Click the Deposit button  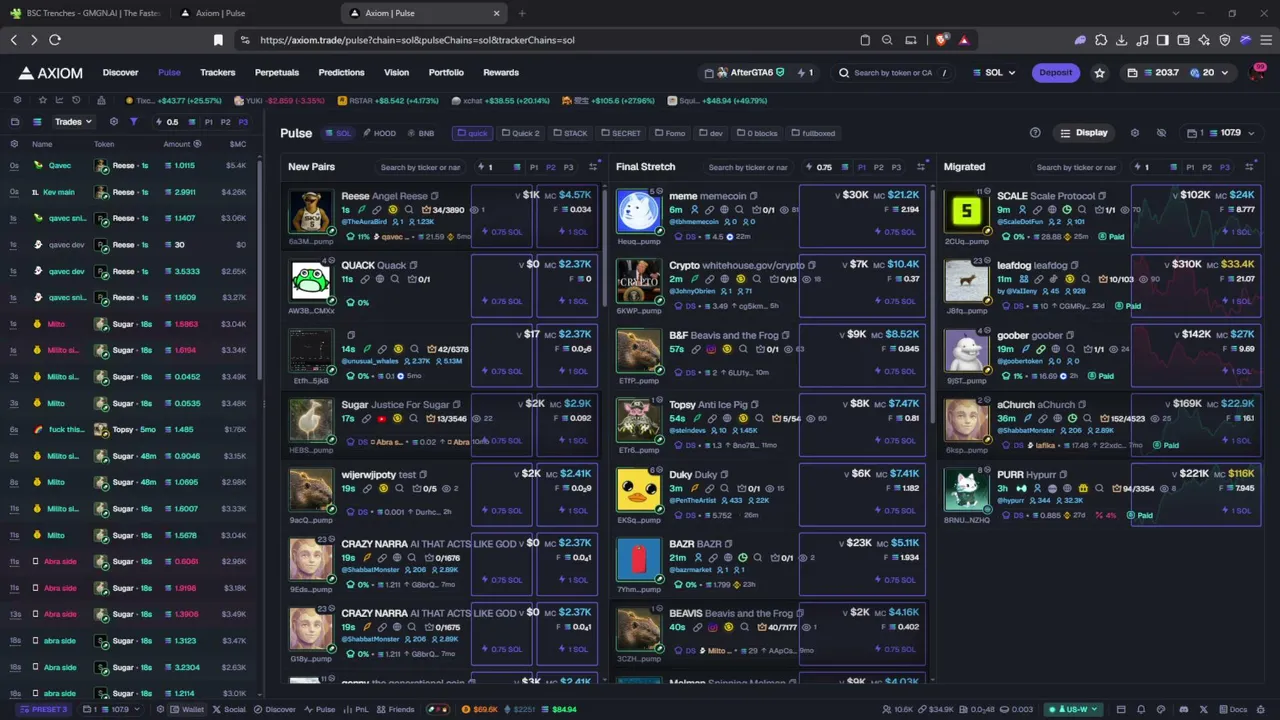pyautogui.click(x=1055, y=73)
